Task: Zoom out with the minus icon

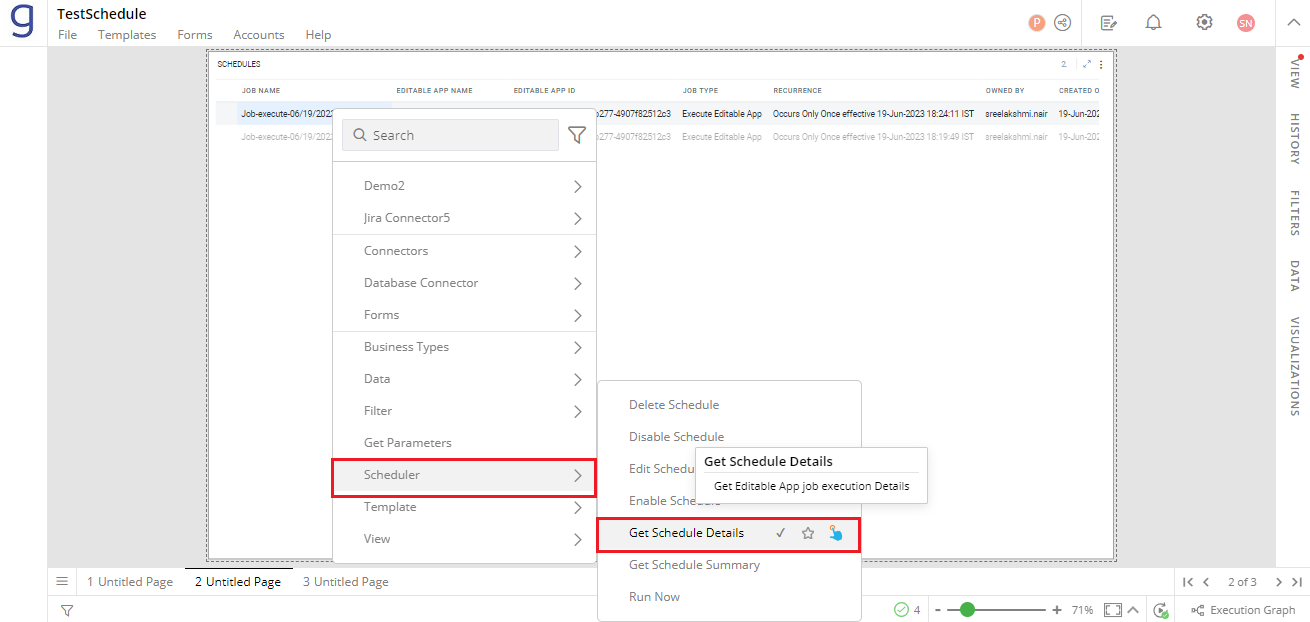Action: point(938,610)
